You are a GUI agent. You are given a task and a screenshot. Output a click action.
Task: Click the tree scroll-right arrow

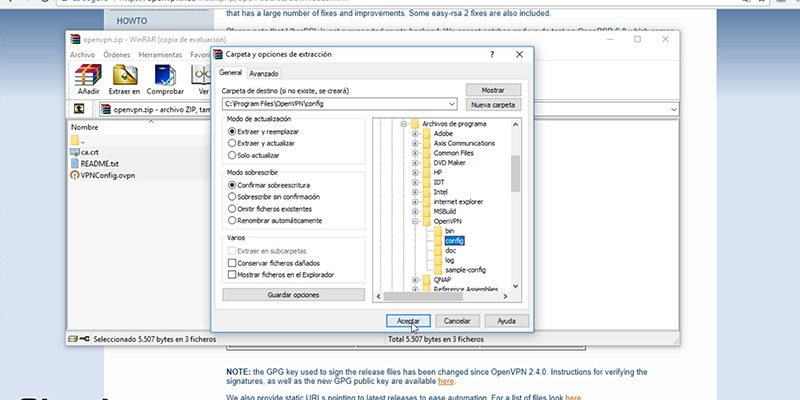coord(505,296)
